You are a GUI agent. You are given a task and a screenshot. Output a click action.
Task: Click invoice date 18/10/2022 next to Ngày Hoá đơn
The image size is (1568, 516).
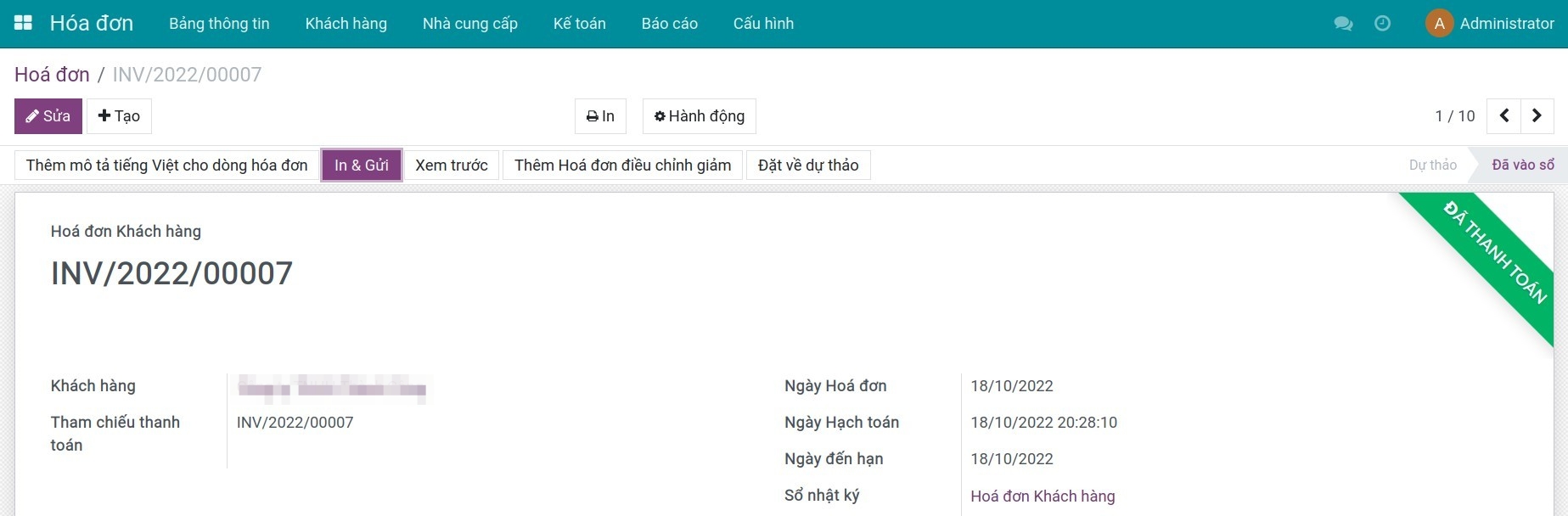point(1012,386)
